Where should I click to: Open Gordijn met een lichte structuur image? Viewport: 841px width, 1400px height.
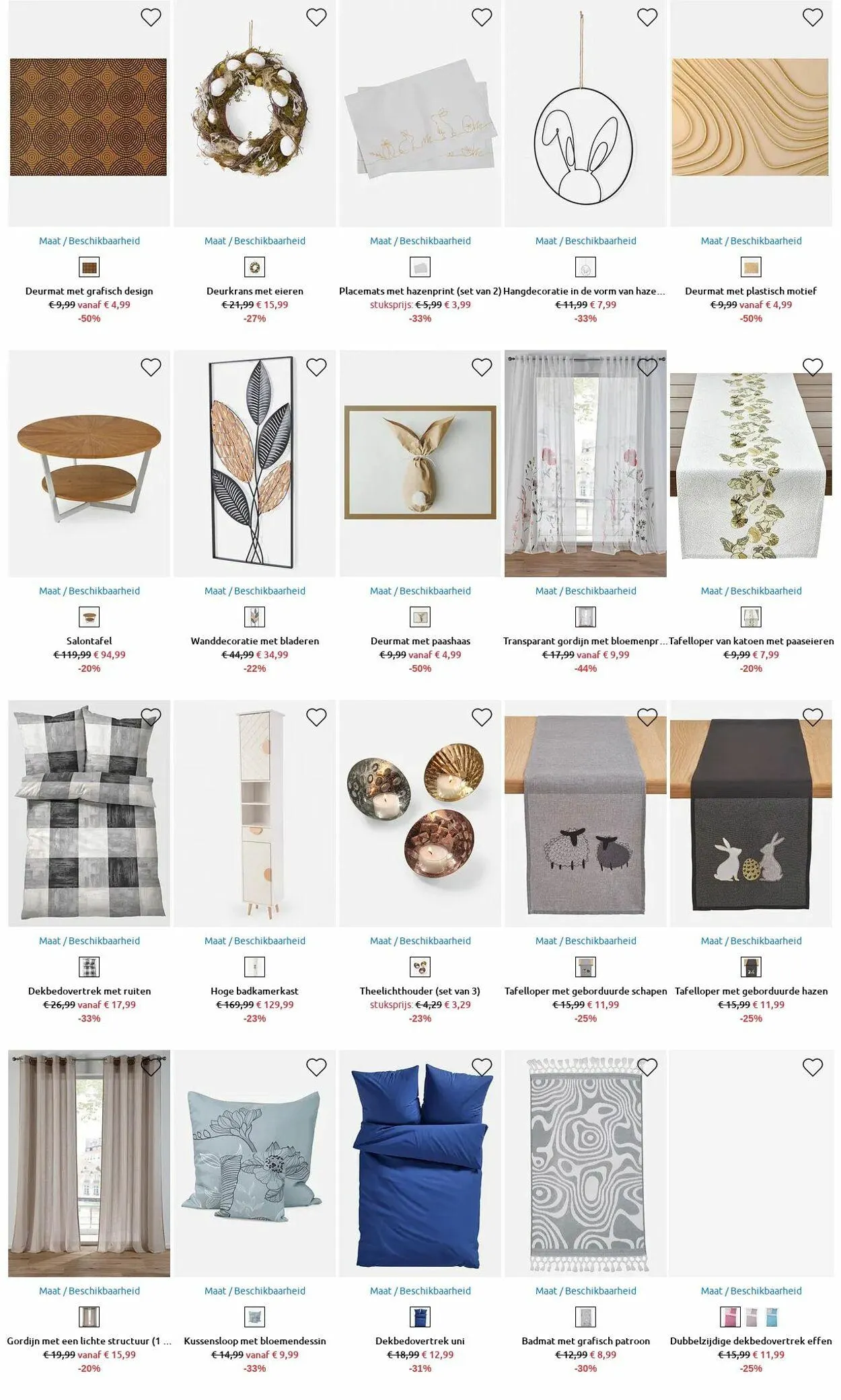pyautogui.click(x=89, y=1163)
